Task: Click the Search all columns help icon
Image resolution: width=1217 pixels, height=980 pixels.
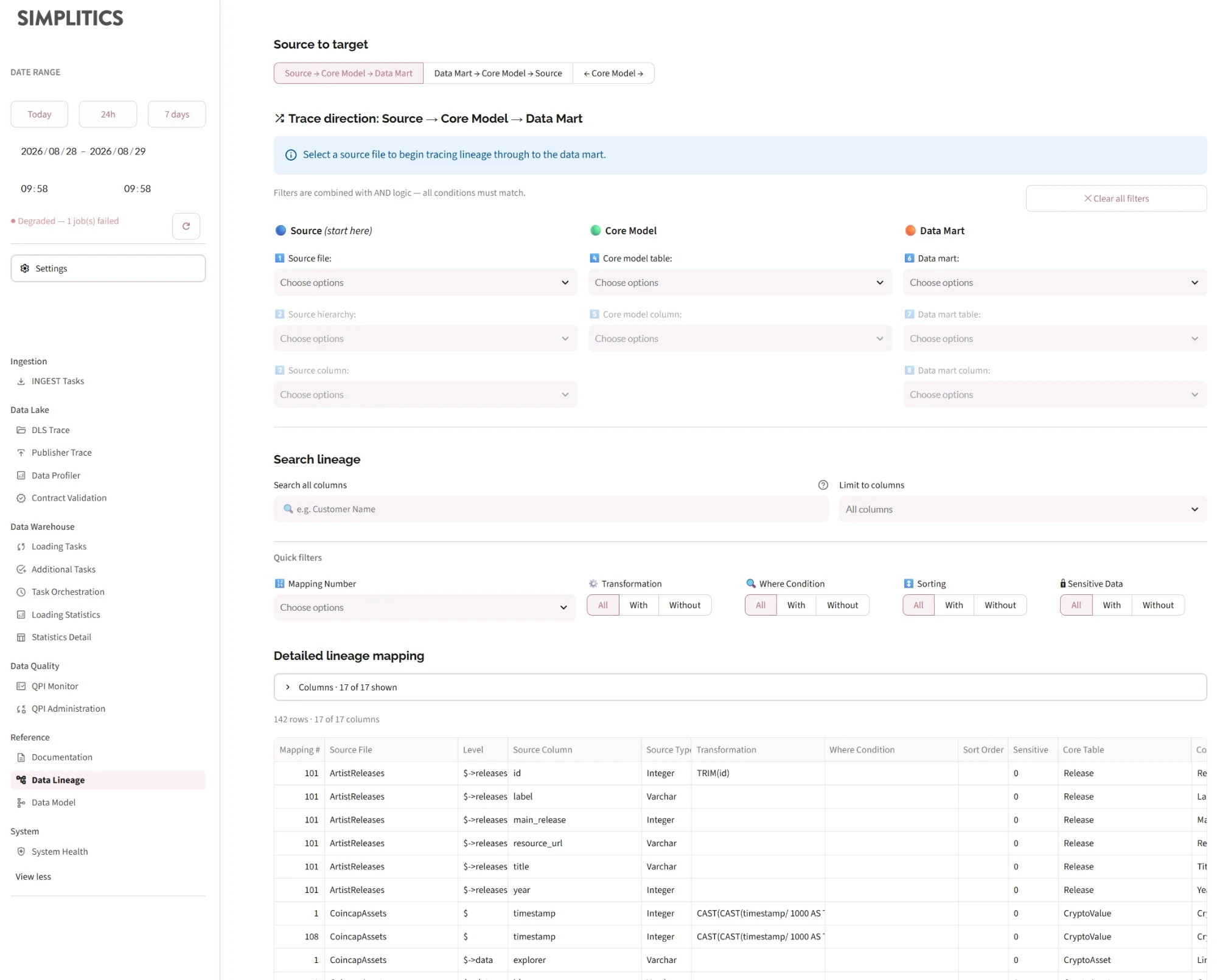Action: [x=823, y=485]
